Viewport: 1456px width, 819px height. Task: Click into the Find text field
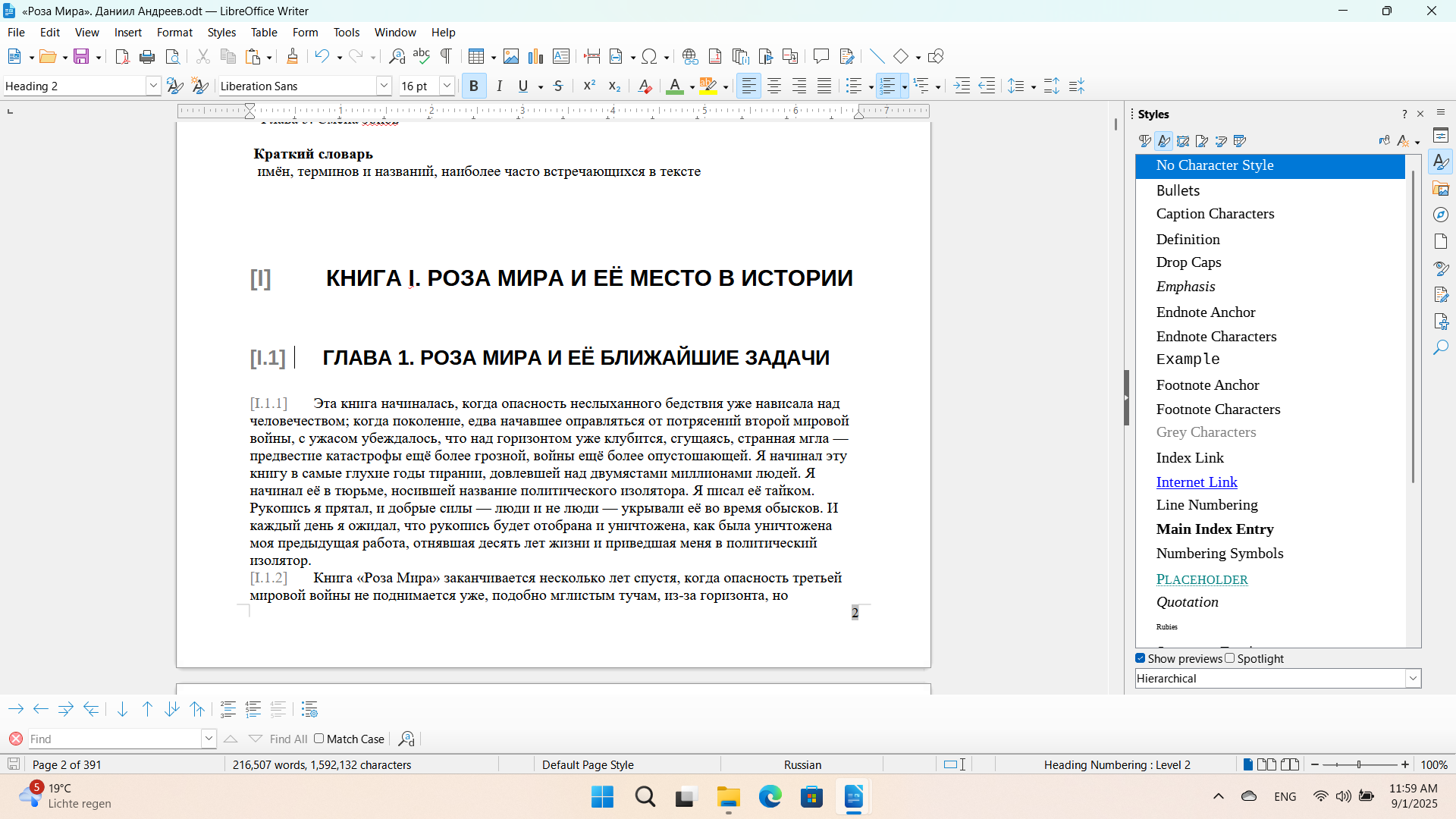point(115,739)
